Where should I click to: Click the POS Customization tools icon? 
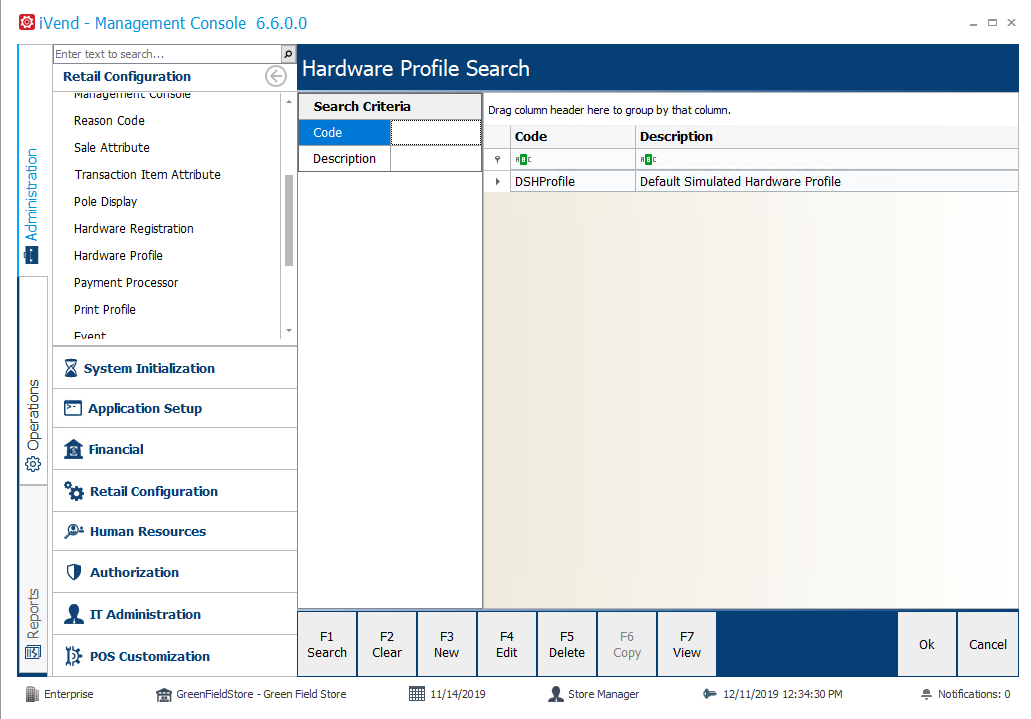pyautogui.click(x=73, y=656)
